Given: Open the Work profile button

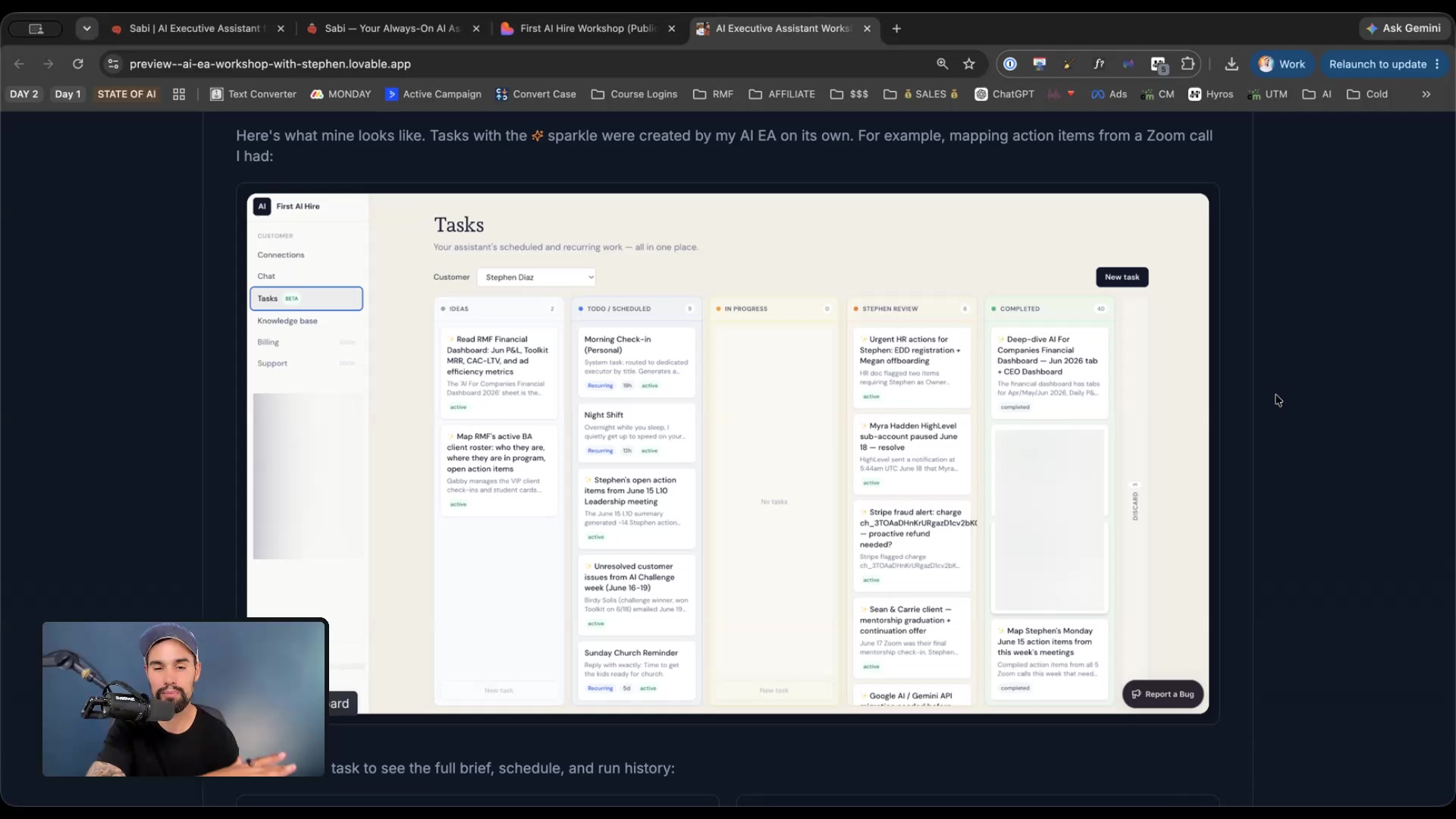Looking at the screenshot, I should (1282, 64).
